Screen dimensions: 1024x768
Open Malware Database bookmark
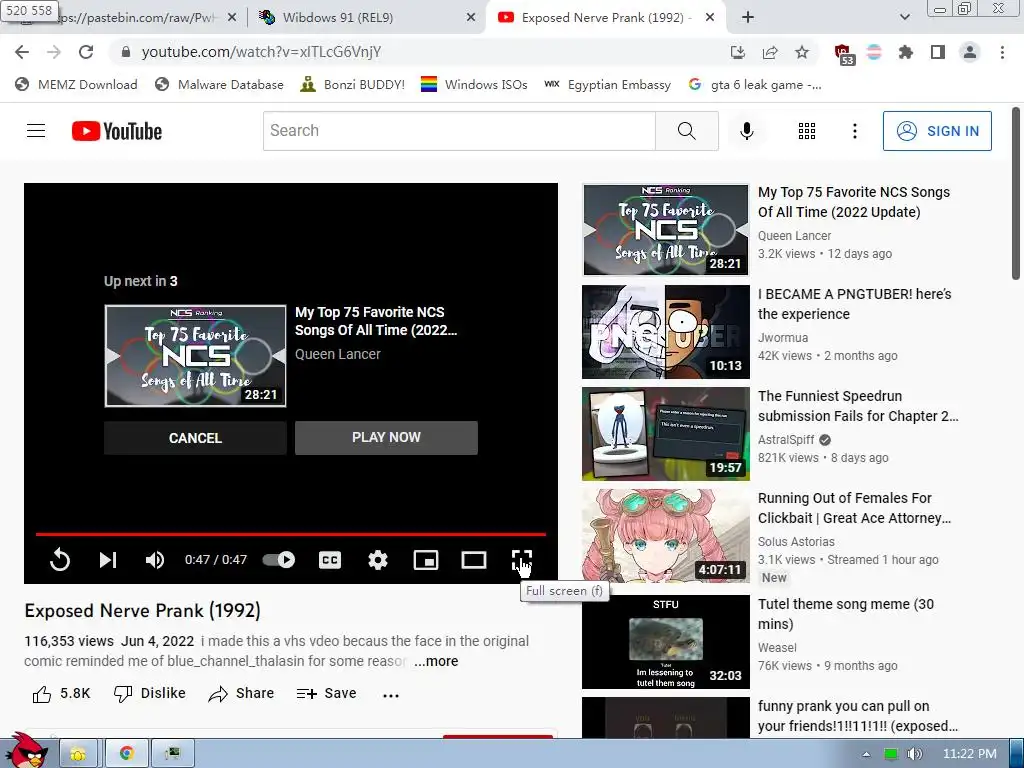[219, 85]
